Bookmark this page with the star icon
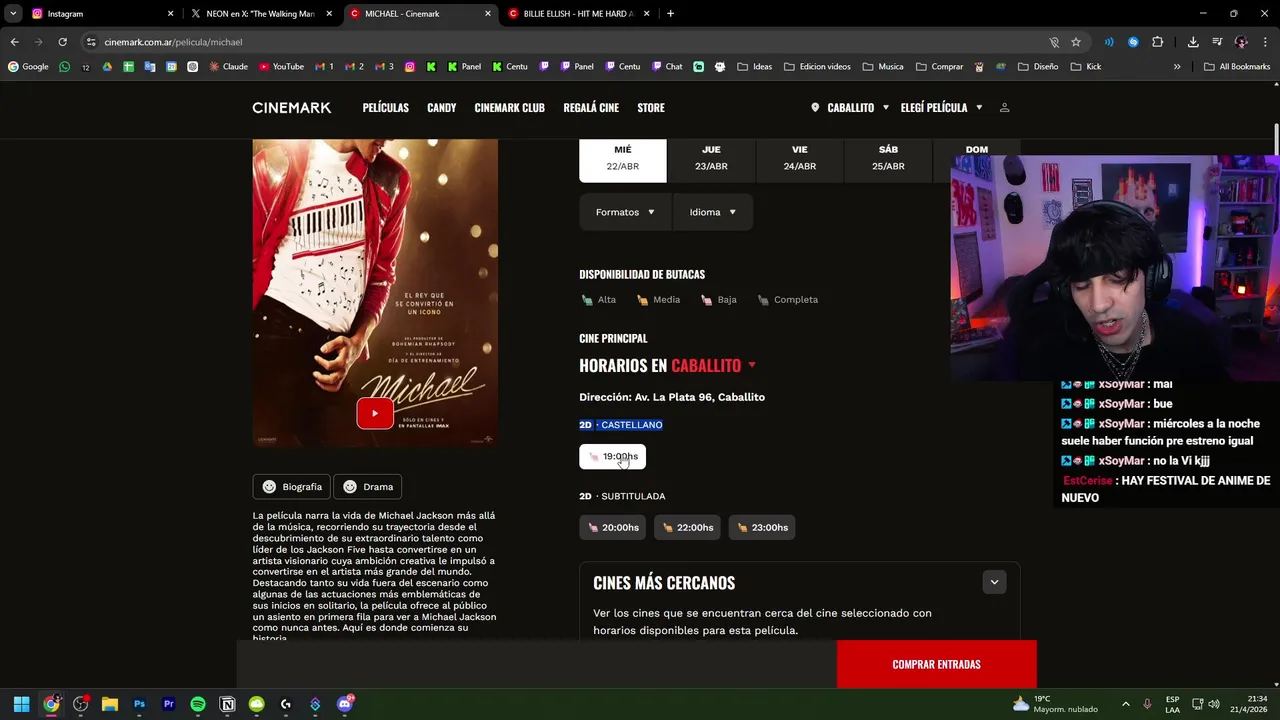1280x720 pixels. 1076,42
